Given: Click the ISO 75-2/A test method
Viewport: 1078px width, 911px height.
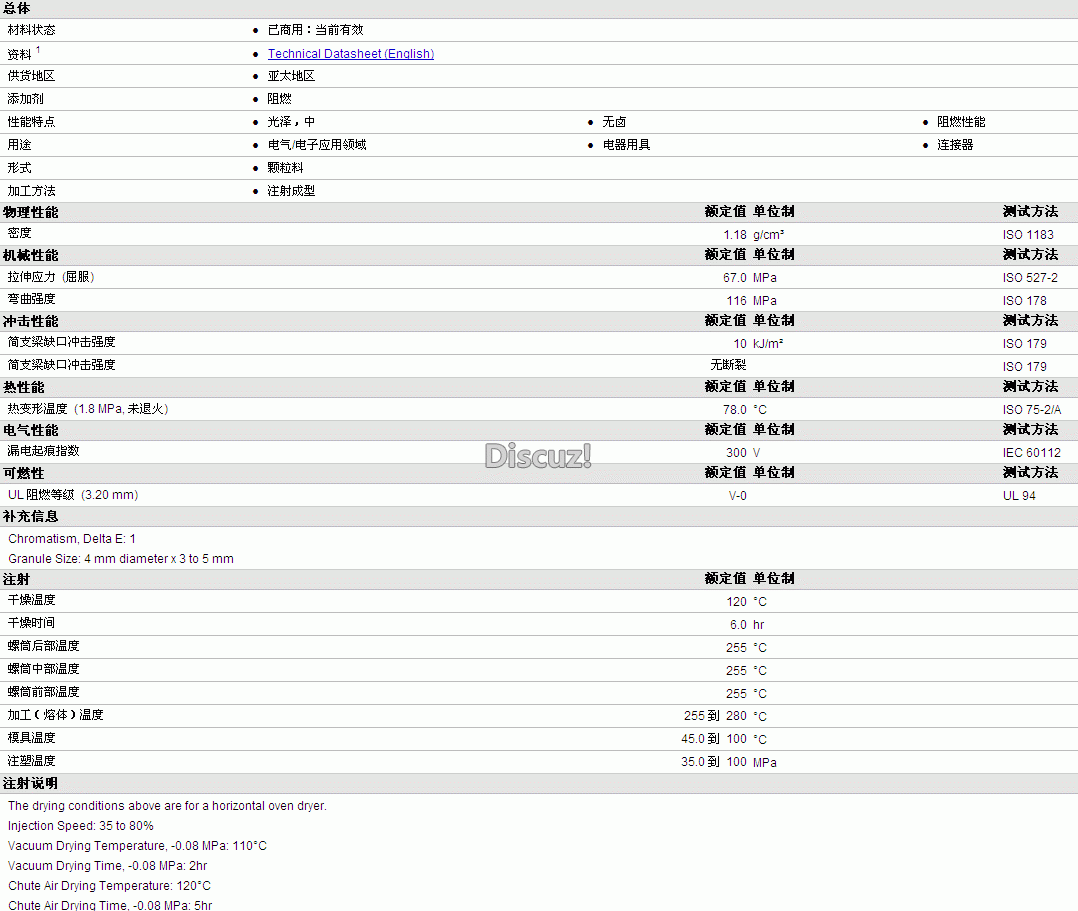Looking at the screenshot, I should [x=1031, y=410].
